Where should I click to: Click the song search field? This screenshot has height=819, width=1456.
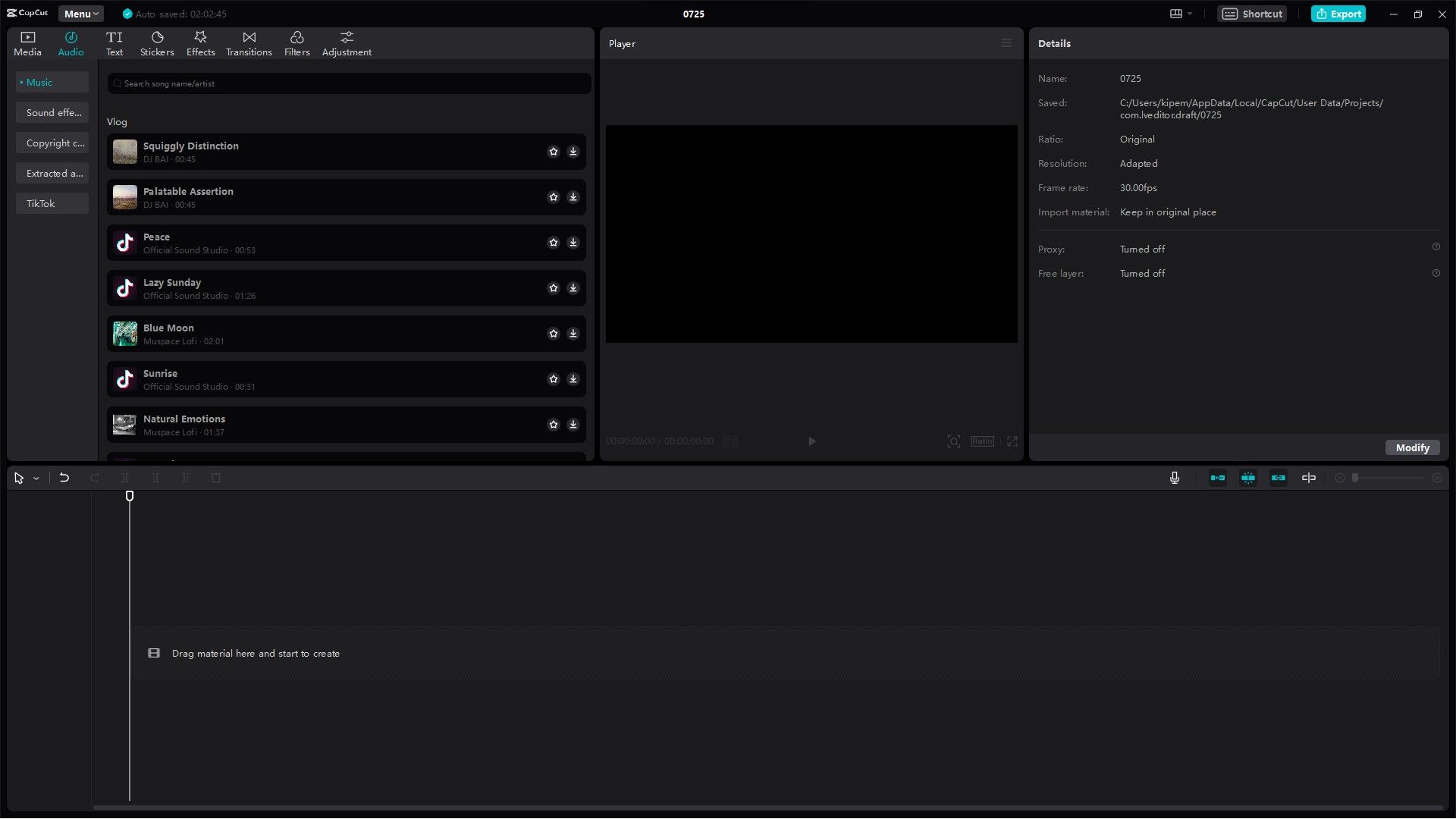click(349, 83)
